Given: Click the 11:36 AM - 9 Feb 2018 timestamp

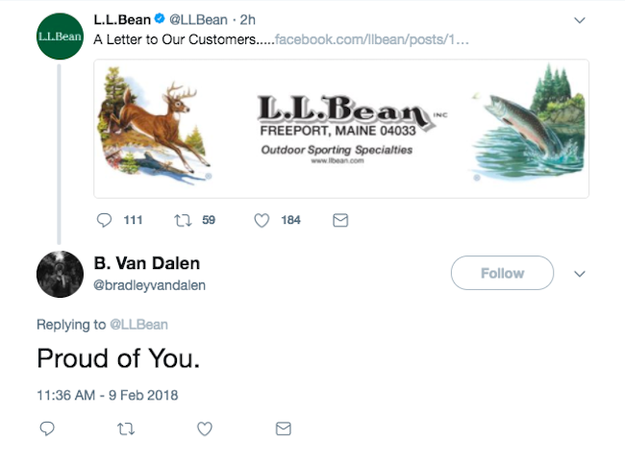Looking at the screenshot, I should (107, 395).
